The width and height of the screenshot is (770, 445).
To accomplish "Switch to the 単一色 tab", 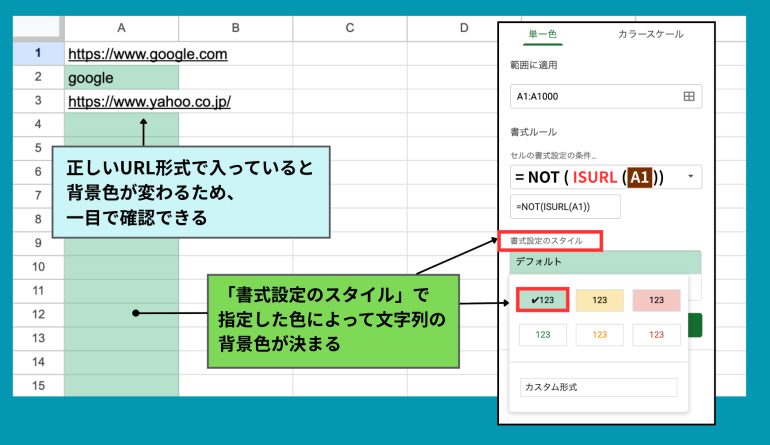I will coord(543,34).
